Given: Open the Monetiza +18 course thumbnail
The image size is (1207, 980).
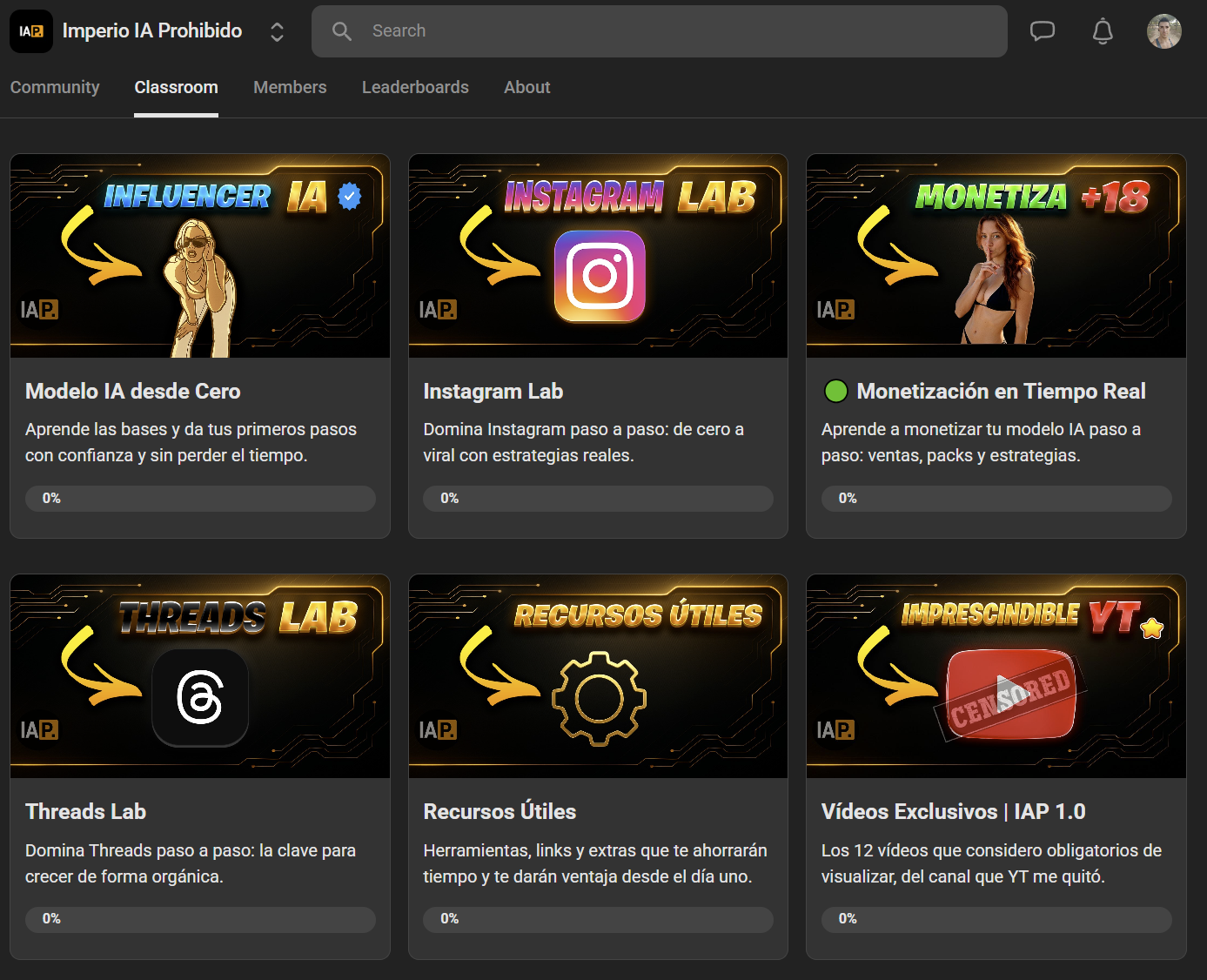Looking at the screenshot, I should (x=996, y=256).
